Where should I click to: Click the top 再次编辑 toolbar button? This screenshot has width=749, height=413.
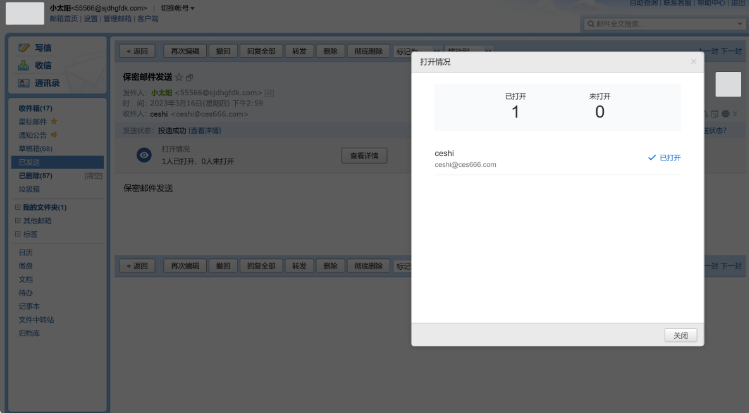point(185,51)
